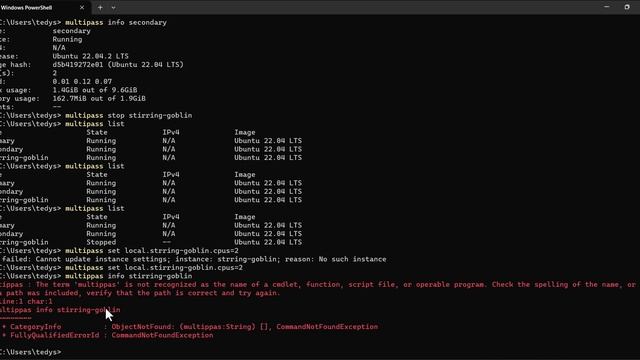The image size is (640, 360).
Task: Click 'Ubuntu 22.04.2 LTS' release value
Action: tap(90, 56)
